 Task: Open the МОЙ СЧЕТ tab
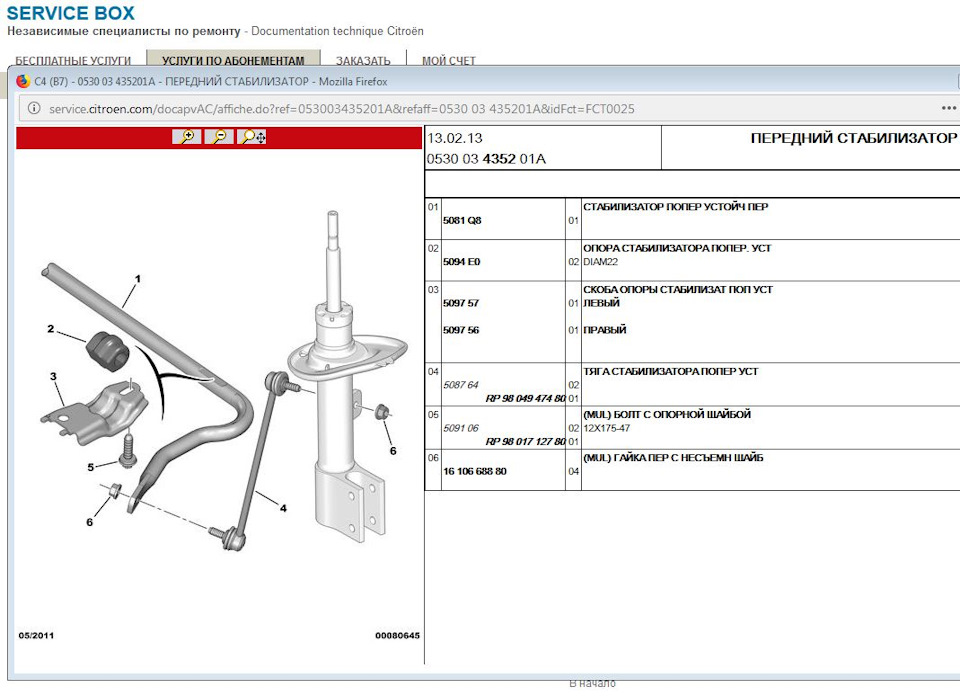449,61
